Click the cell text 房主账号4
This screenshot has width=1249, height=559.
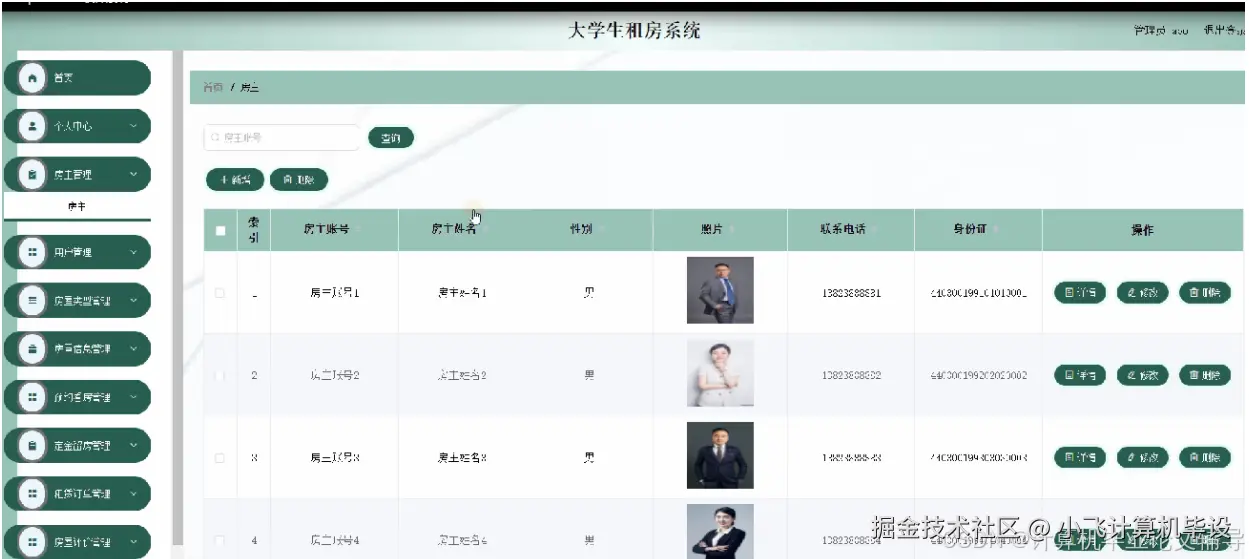[x=334, y=540]
